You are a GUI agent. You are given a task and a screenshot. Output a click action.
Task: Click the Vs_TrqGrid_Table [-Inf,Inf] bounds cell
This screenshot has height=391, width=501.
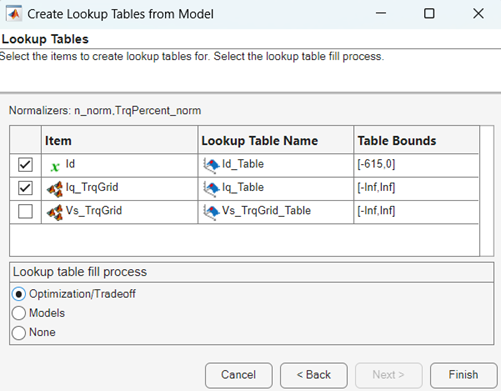[416, 212]
